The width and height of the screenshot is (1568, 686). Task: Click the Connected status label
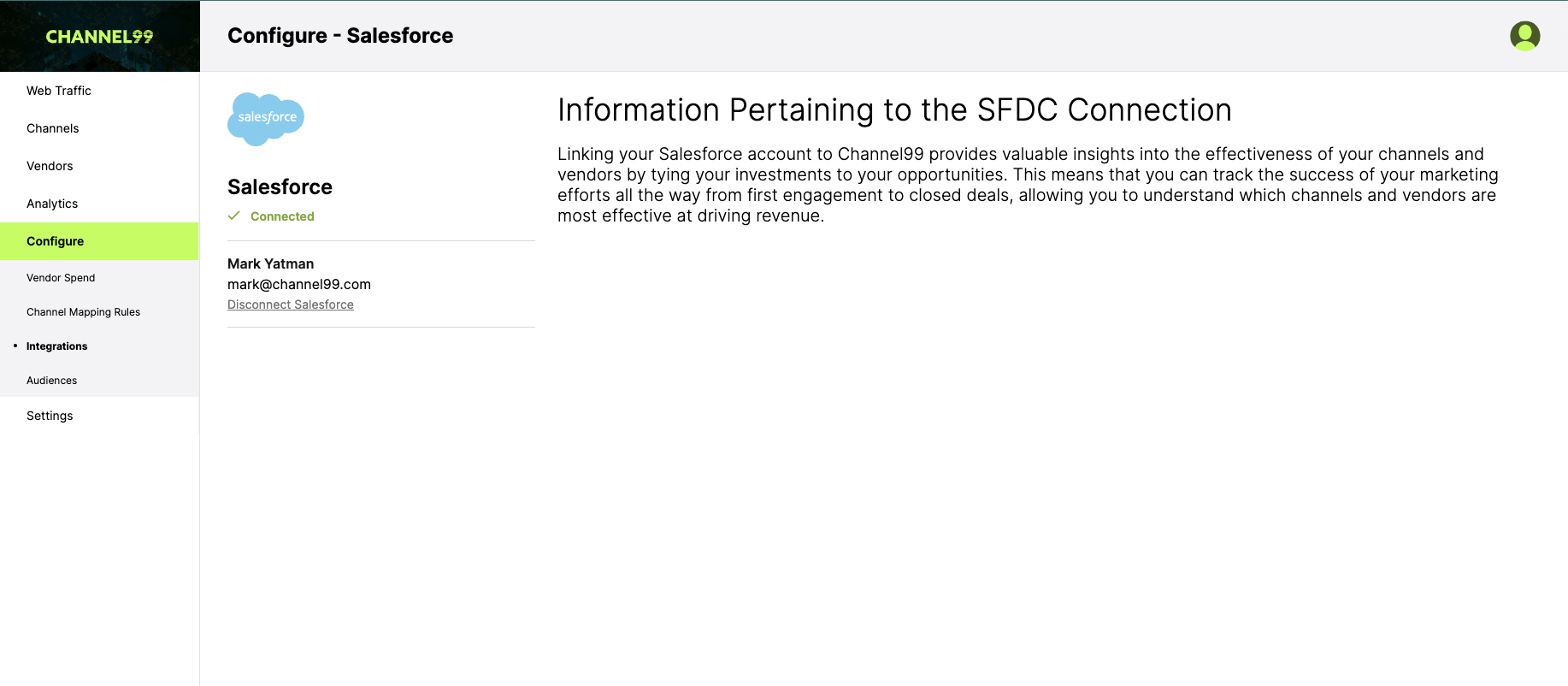[282, 216]
